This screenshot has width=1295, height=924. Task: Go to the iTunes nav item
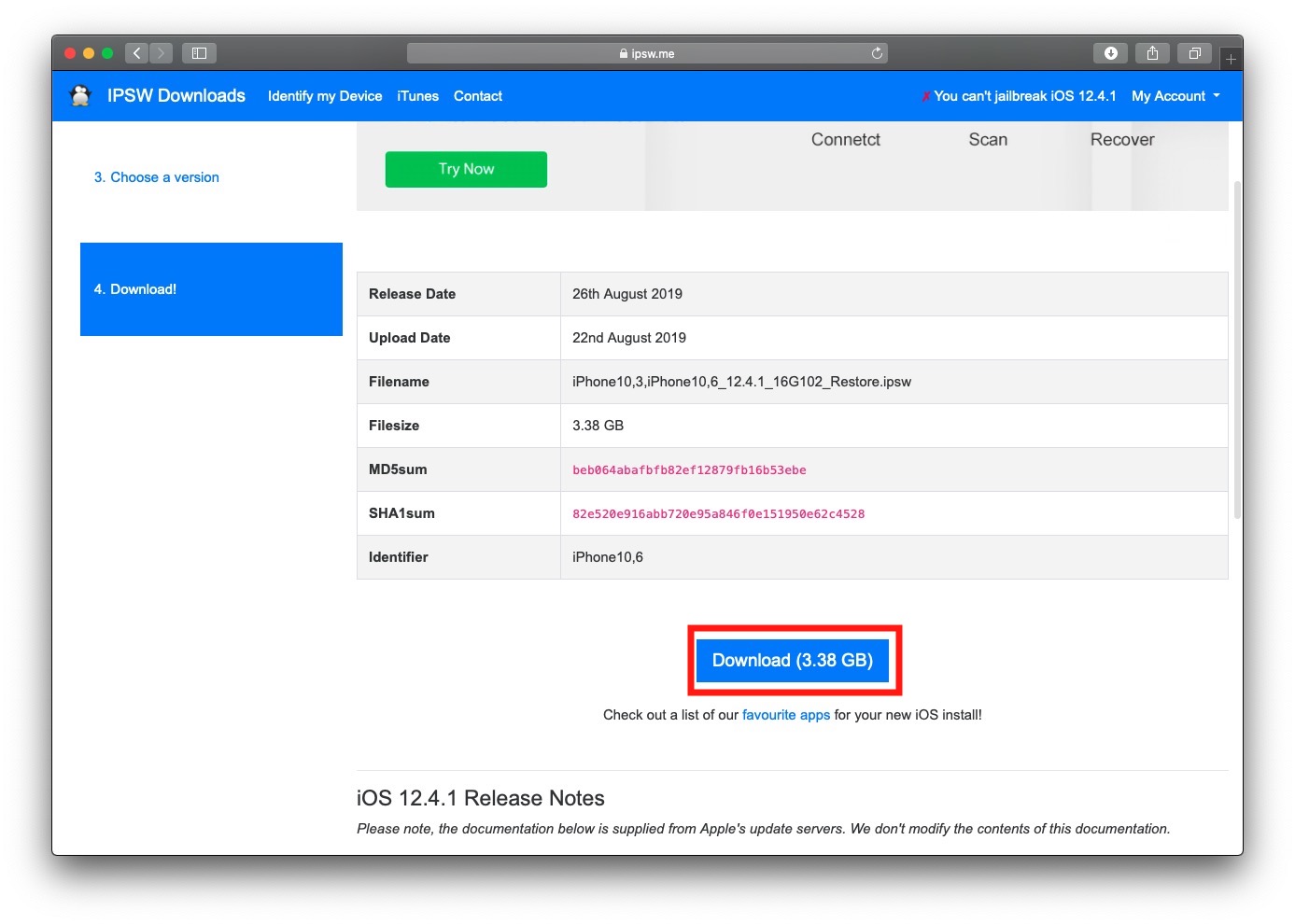coord(417,96)
